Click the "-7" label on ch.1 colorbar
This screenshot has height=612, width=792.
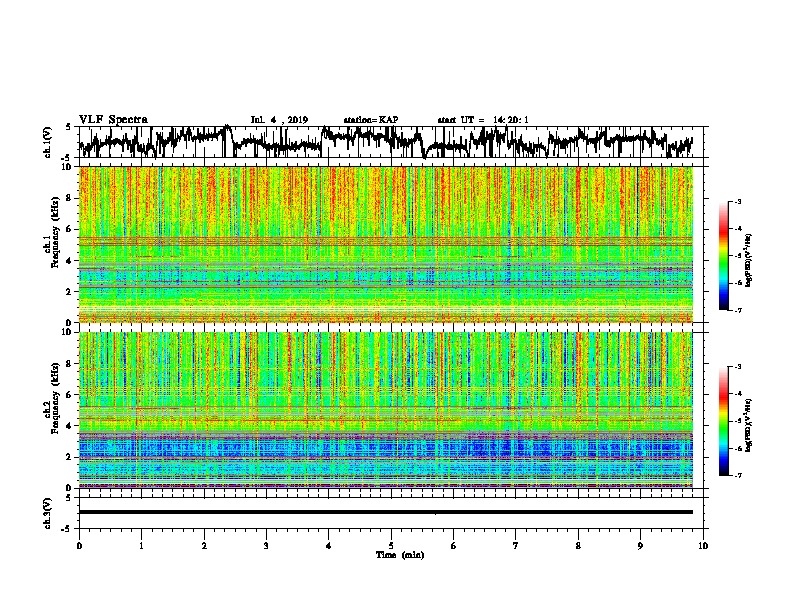(738, 310)
